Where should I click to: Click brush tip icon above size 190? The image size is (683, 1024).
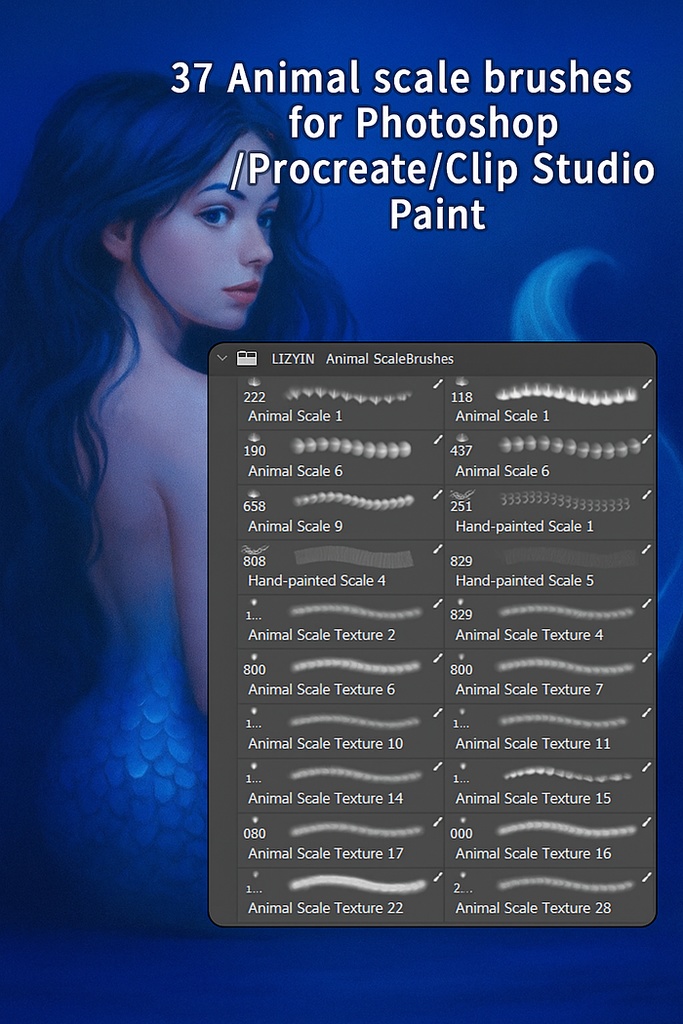tap(254, 438)
